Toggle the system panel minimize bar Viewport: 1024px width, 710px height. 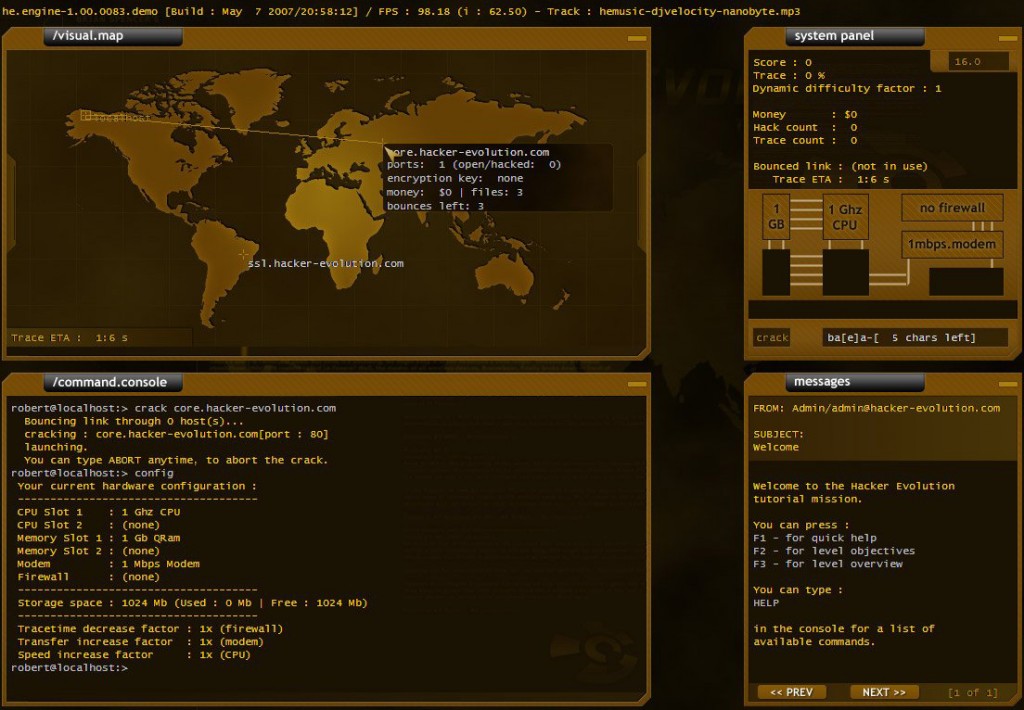click(1004, 38)
